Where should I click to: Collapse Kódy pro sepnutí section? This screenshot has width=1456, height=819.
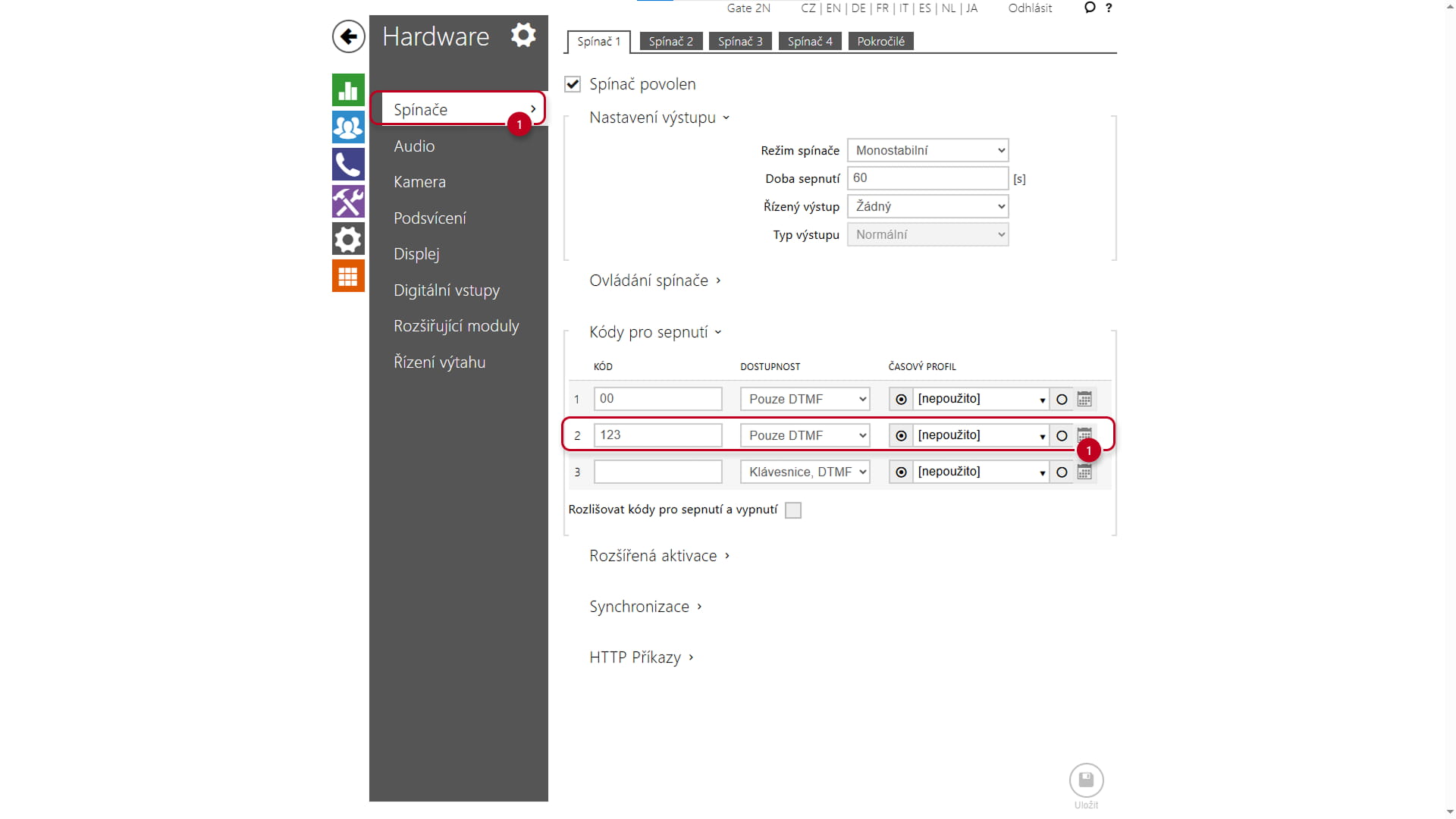(655, 332)
